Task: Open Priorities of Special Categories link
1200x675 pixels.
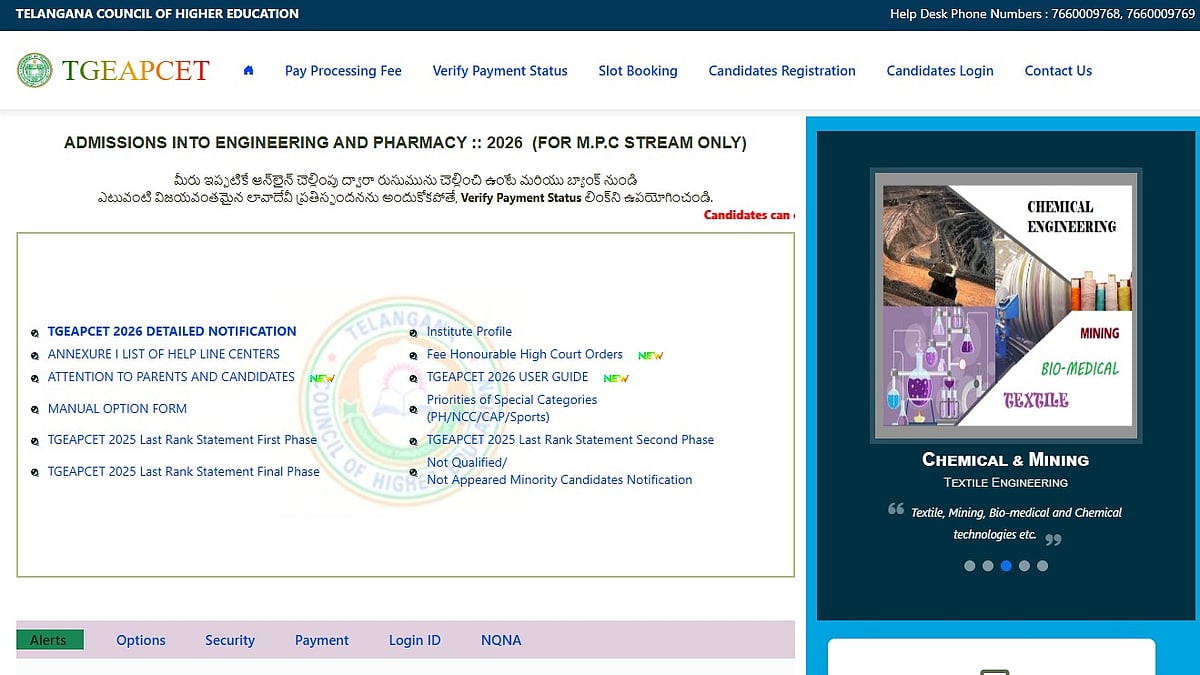Action: point(512,408)
